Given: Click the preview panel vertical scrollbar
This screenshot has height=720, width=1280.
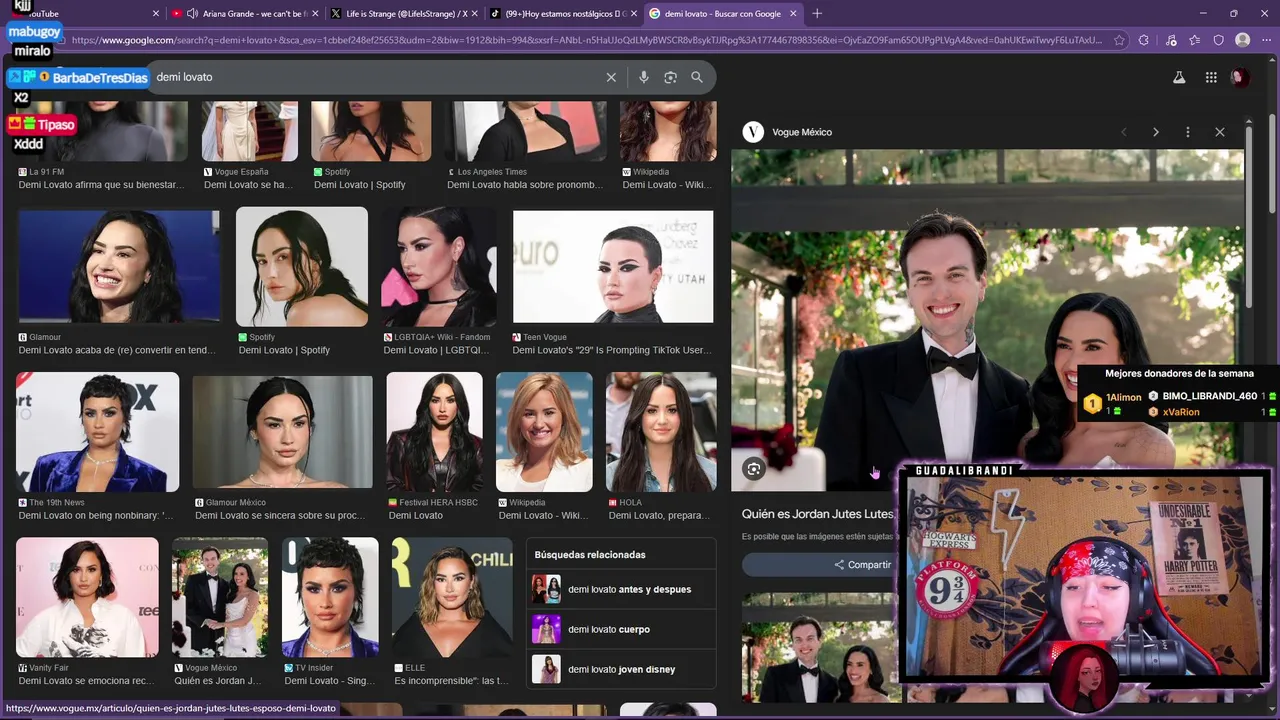Looking at the screenshot, I should pos(1249,215).
